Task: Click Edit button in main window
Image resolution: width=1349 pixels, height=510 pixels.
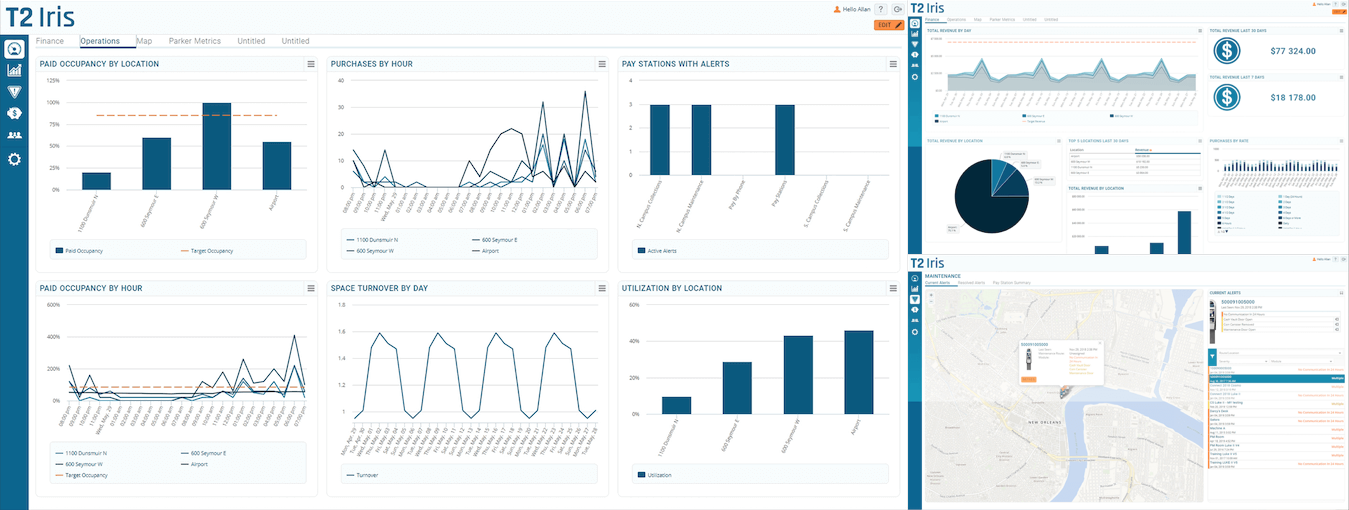Action: [889, 24]
